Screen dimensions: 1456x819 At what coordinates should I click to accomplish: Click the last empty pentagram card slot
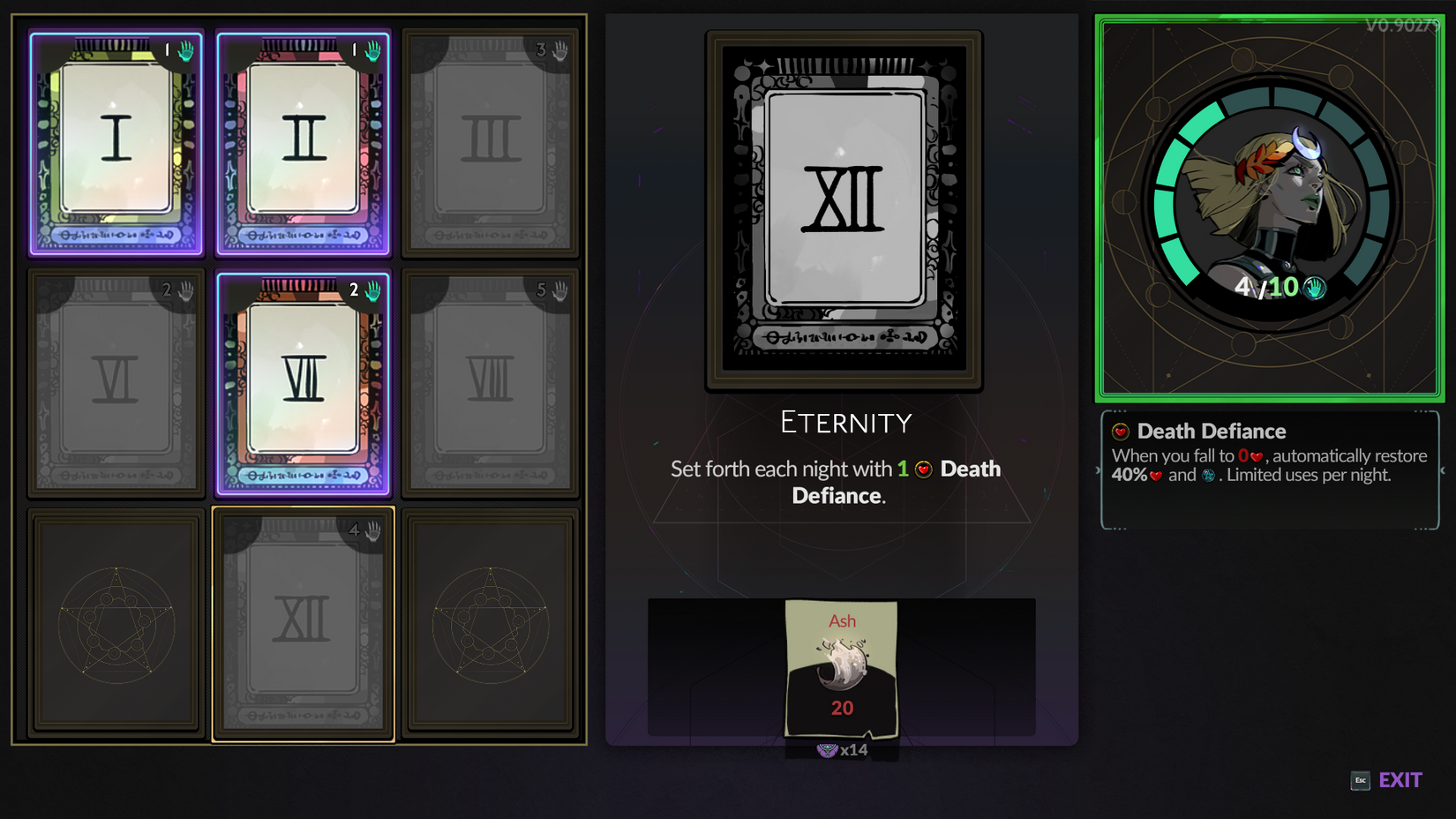point(491,624)
